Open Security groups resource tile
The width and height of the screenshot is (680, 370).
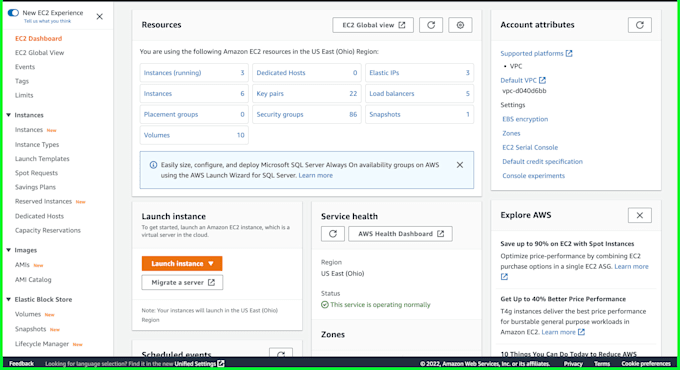tap(307, 115)
